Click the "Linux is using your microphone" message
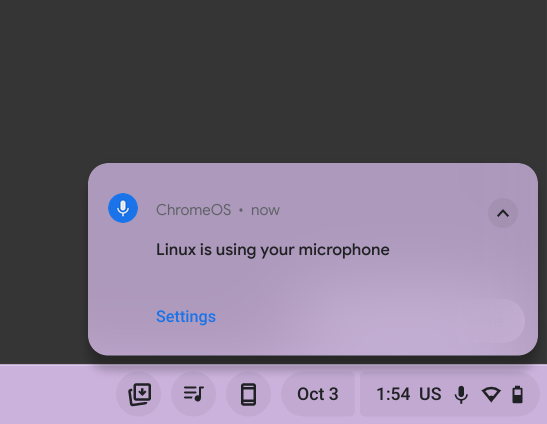This screenshot has width=547, height=424. [x=272, y=250]
